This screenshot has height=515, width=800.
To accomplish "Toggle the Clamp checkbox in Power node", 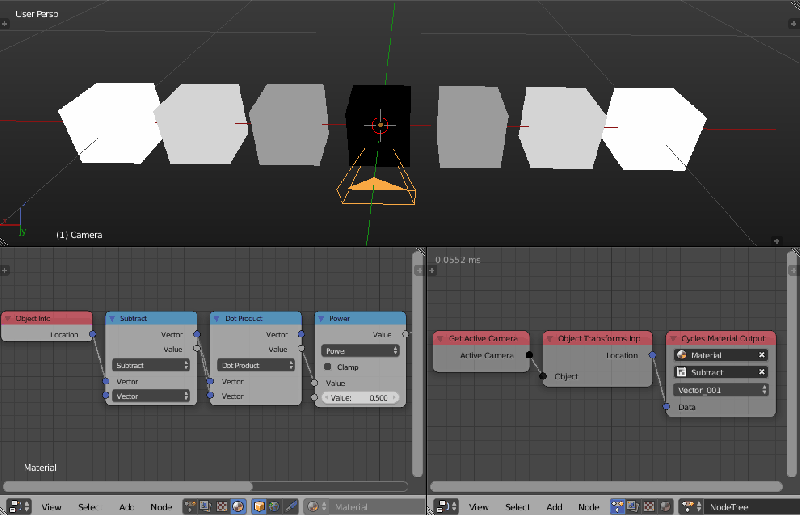I will pyautogui.click(x=328, y=366).
